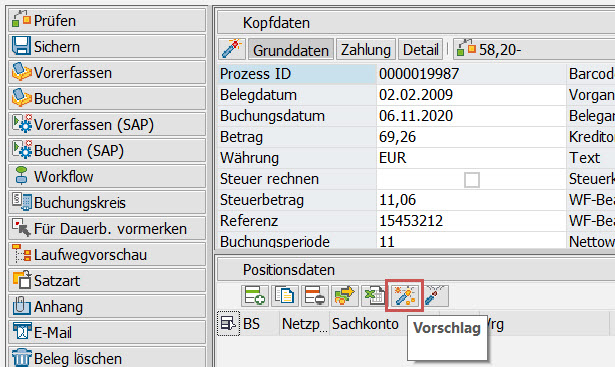Image resolution: width=615 pixels, height=367 pixels.
Task: Click the Buchungsperiode field 11
Action: [x=471, y=241]
